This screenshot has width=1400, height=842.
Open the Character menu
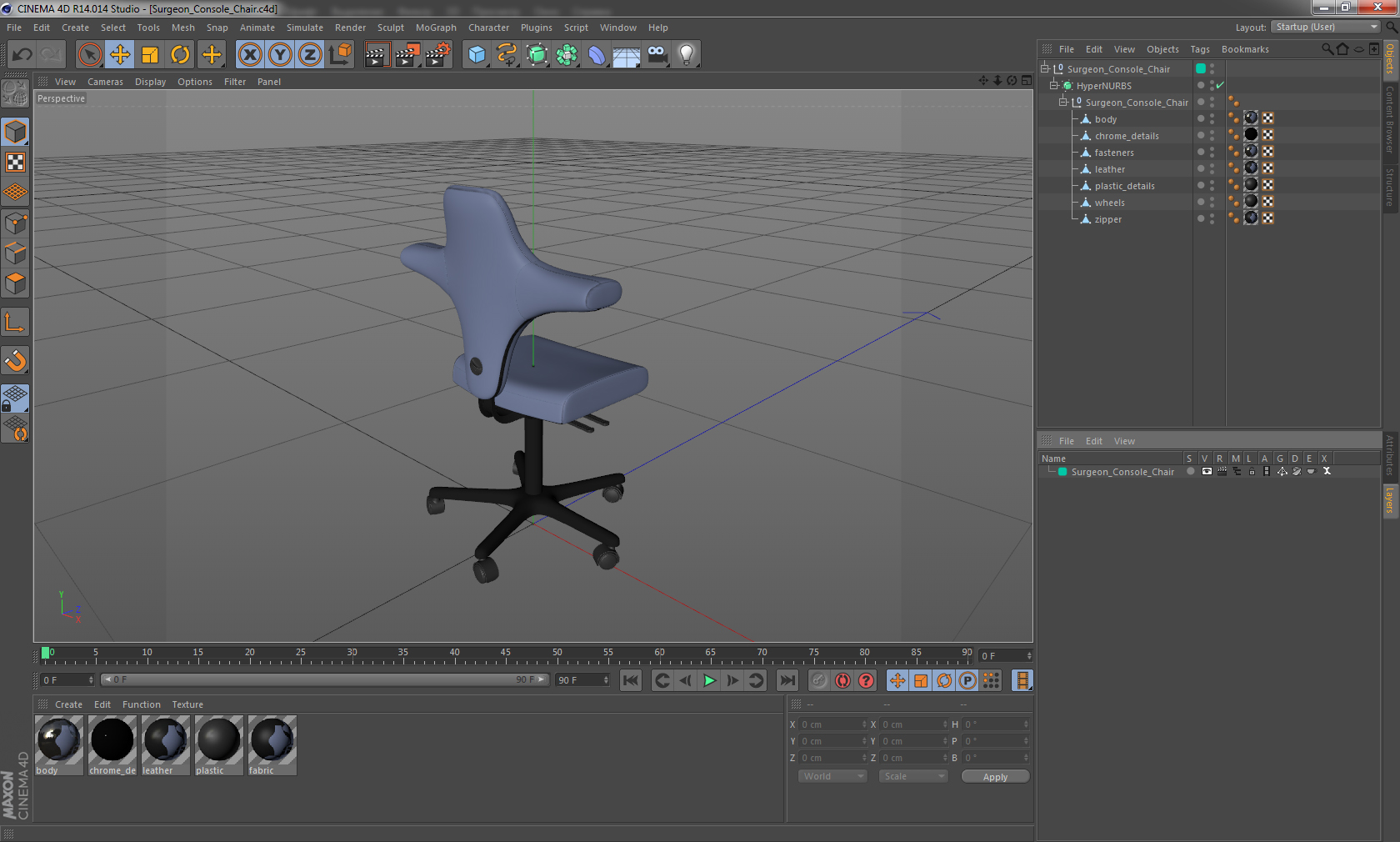coord(488,28)
